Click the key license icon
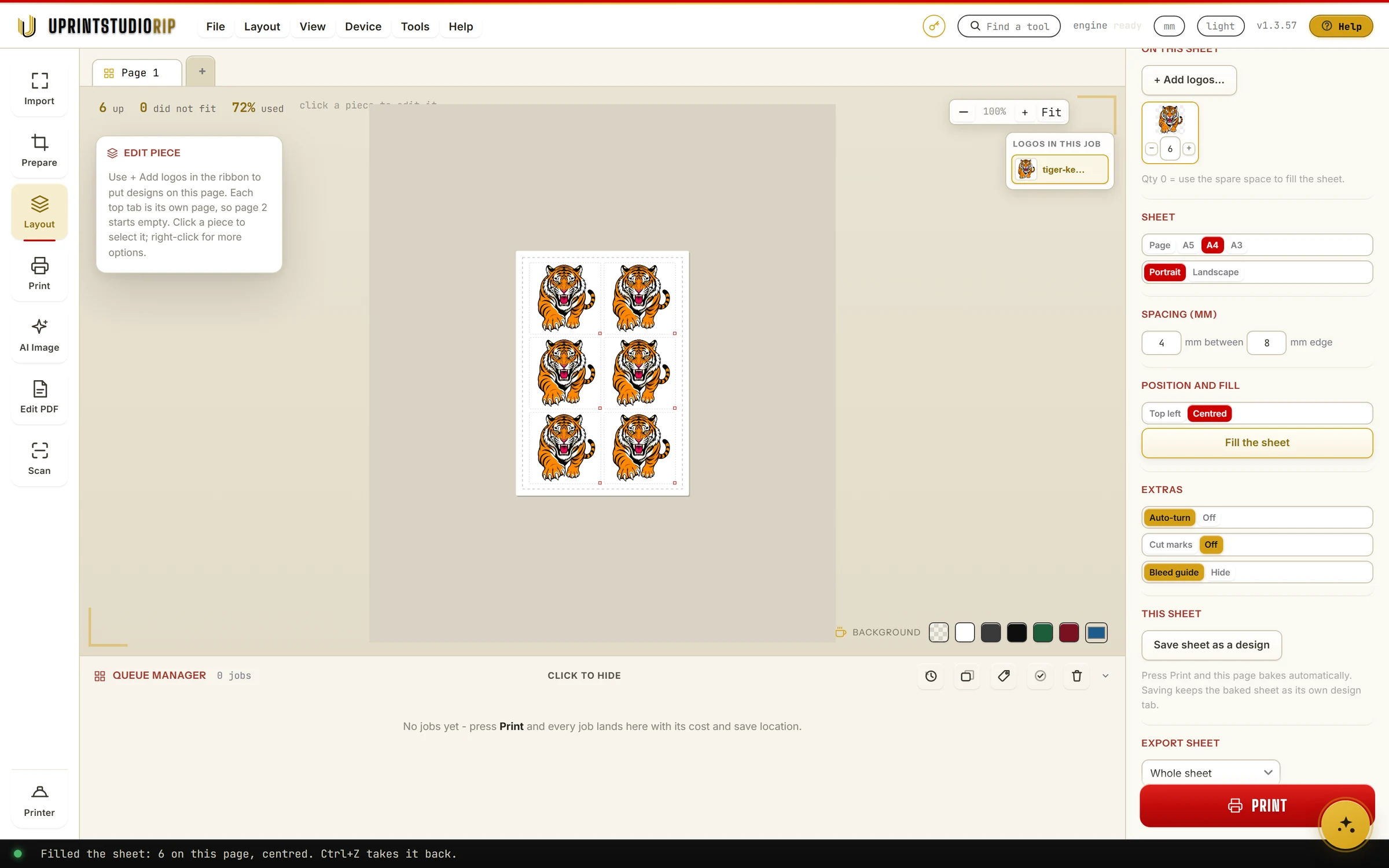1389x868 pixels. (x=934, y=26)
